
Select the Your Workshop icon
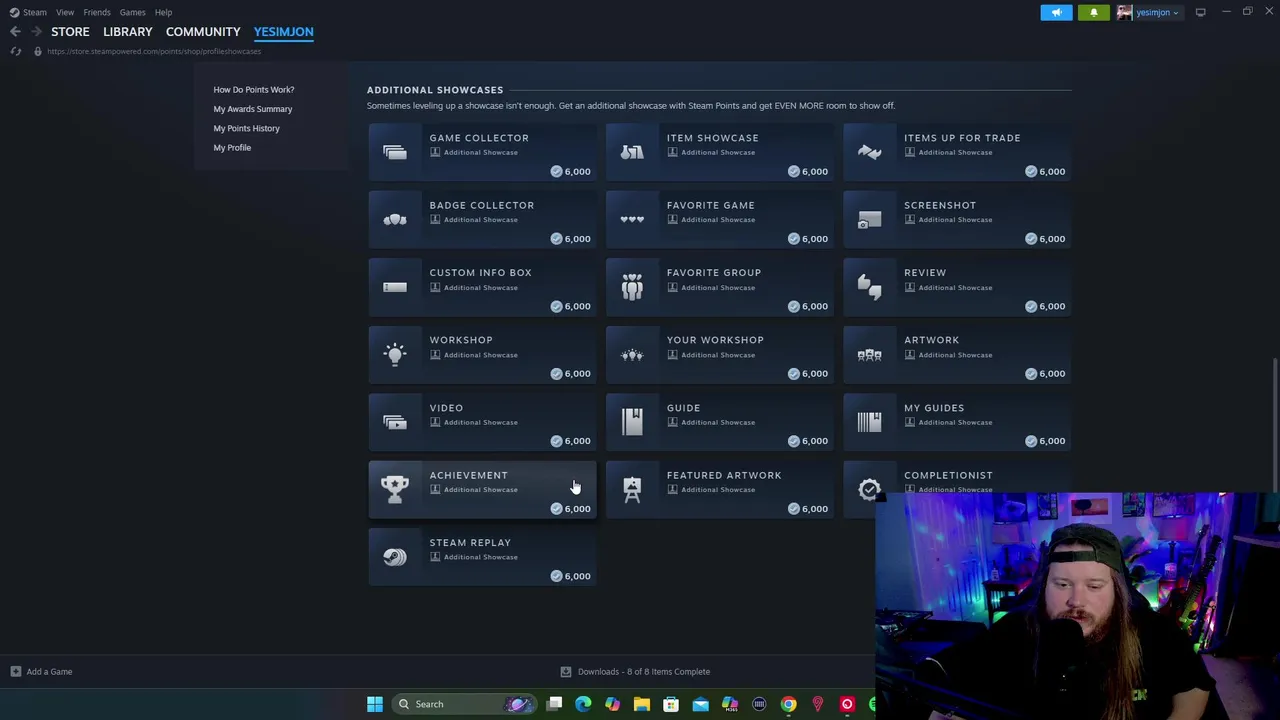pos(632,354)
